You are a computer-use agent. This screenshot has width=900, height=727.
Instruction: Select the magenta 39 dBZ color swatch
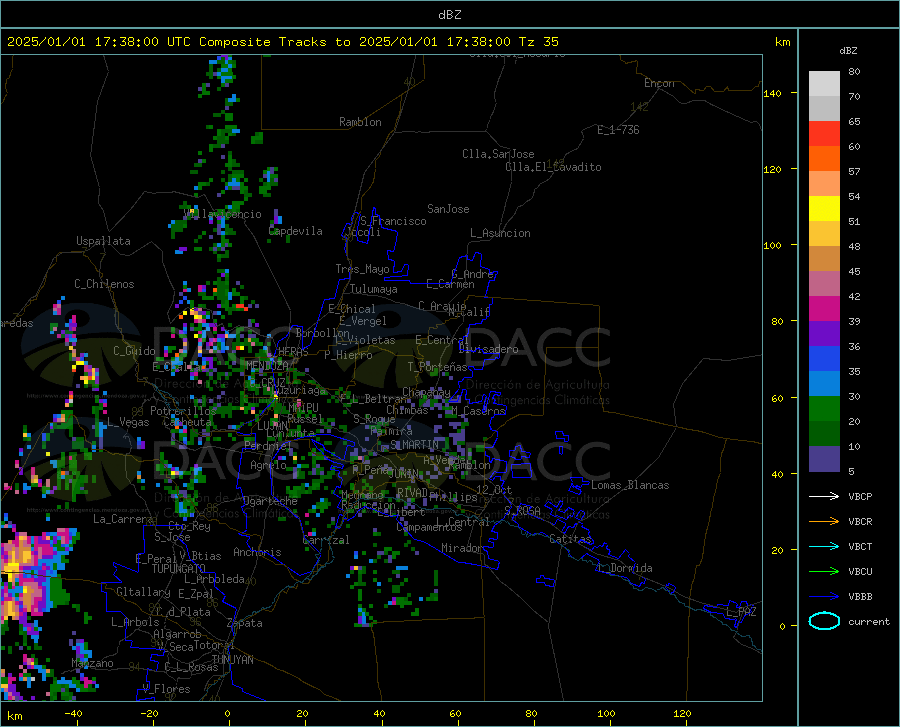coord(824,309)
